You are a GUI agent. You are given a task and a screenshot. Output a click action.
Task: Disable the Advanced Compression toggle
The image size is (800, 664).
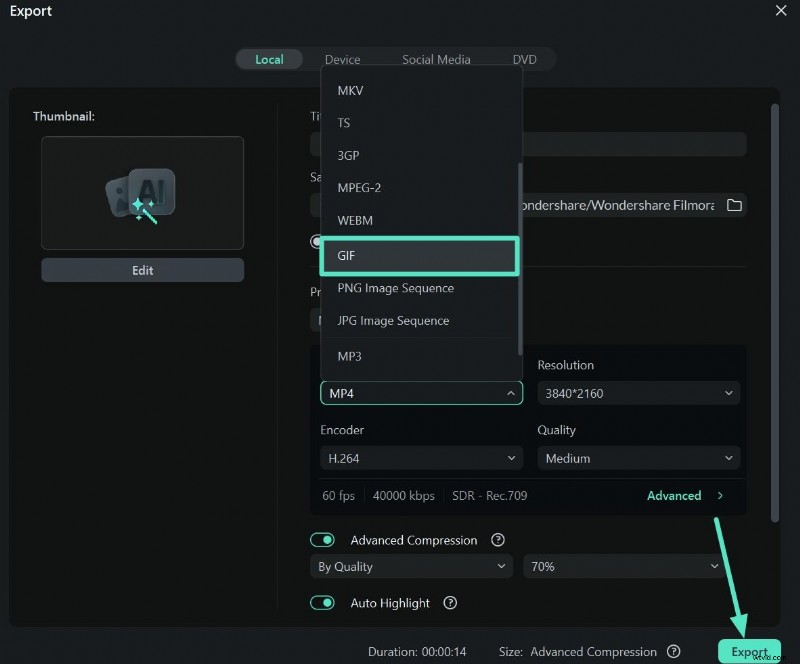pyautogui.click(x=322, y=539)
